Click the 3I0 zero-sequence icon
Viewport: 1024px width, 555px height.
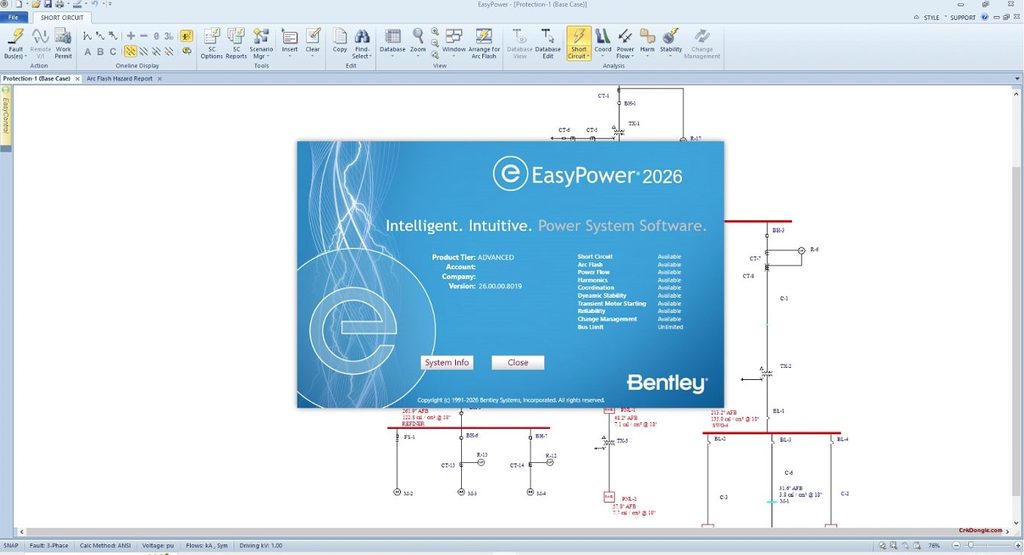click(x=169, y=36)
